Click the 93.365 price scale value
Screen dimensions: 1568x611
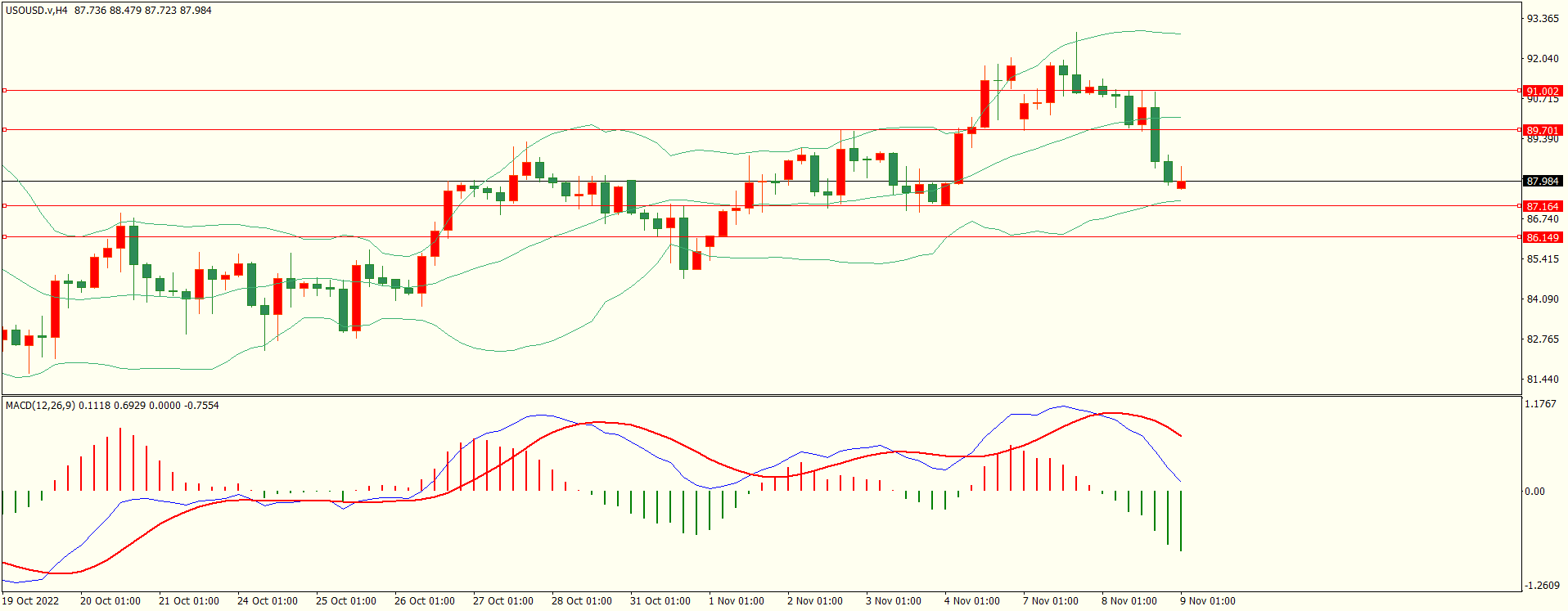(1542, 19)
